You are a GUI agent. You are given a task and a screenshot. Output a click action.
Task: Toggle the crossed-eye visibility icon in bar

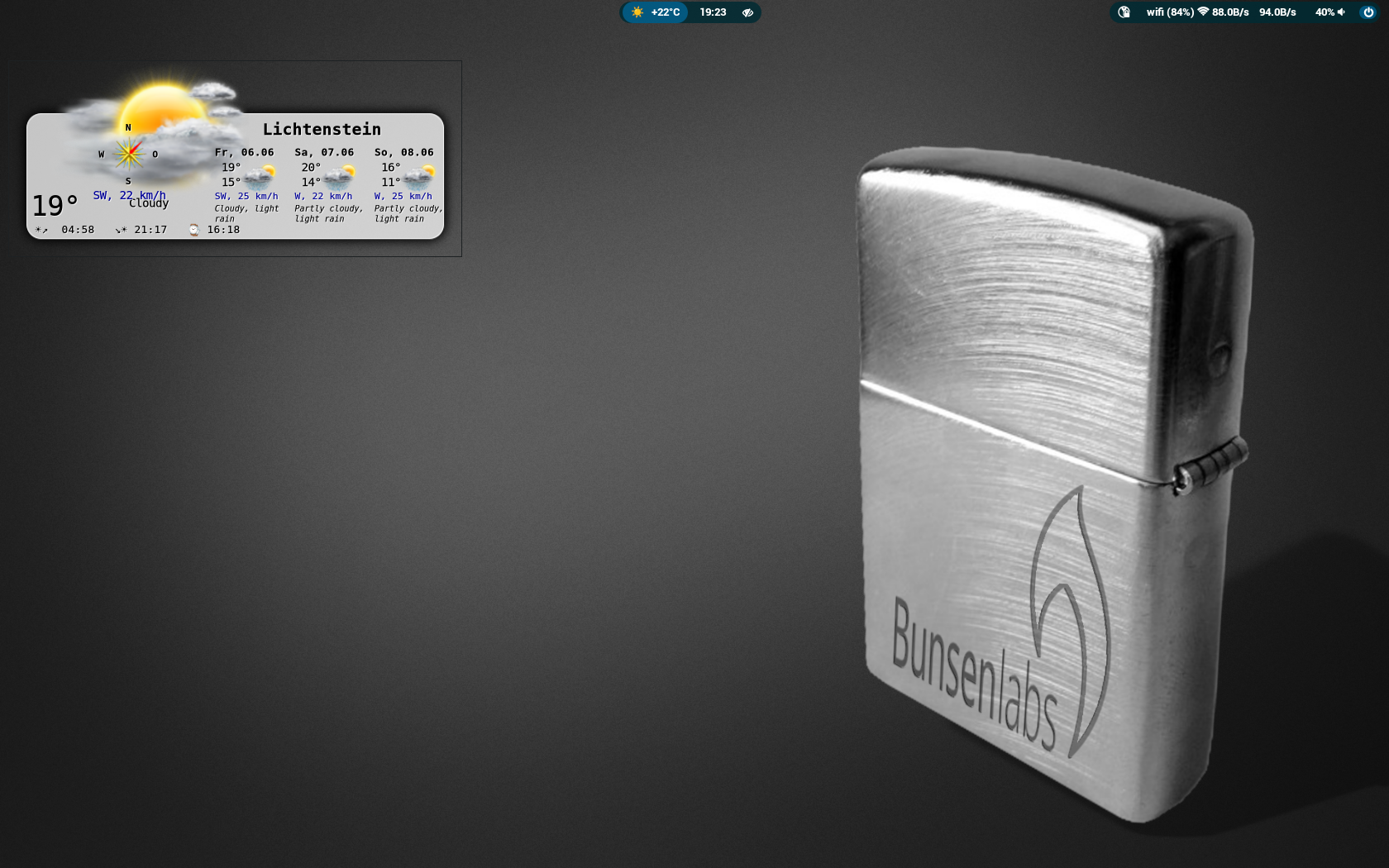point(747,12)
